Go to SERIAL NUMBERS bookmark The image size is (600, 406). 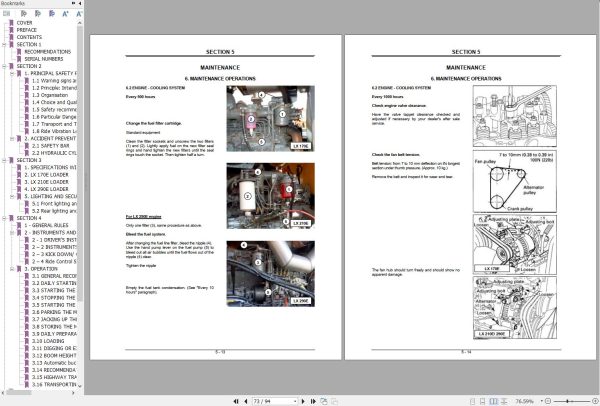click(44, 59)
